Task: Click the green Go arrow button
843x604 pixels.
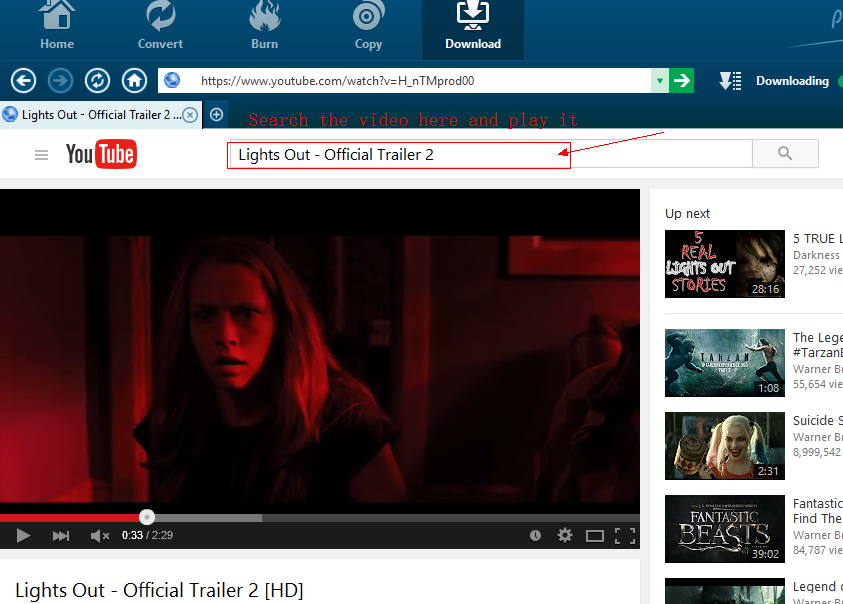Action: pos(682,81)
